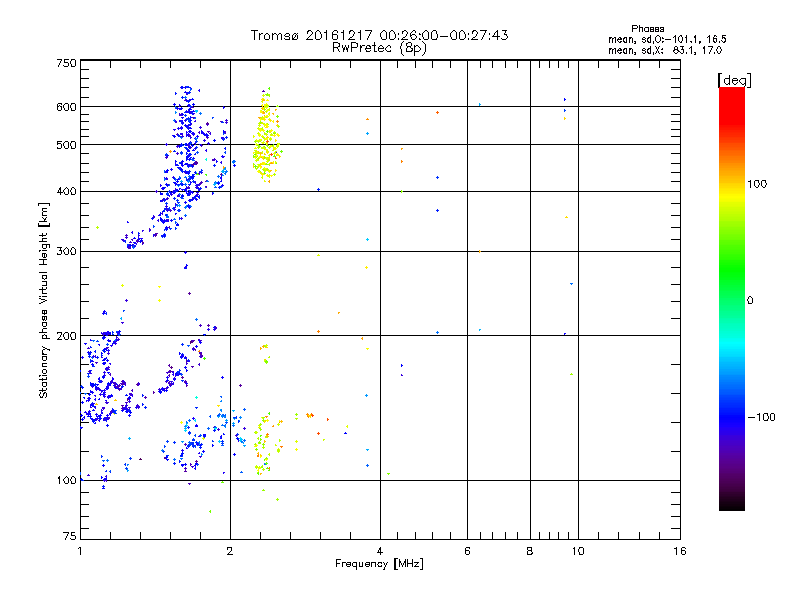The width and height of the screenshot is (800, 600).
Task: Click the 'Stationary phase Virtual Height [km]' axis label
Action: 44,300
